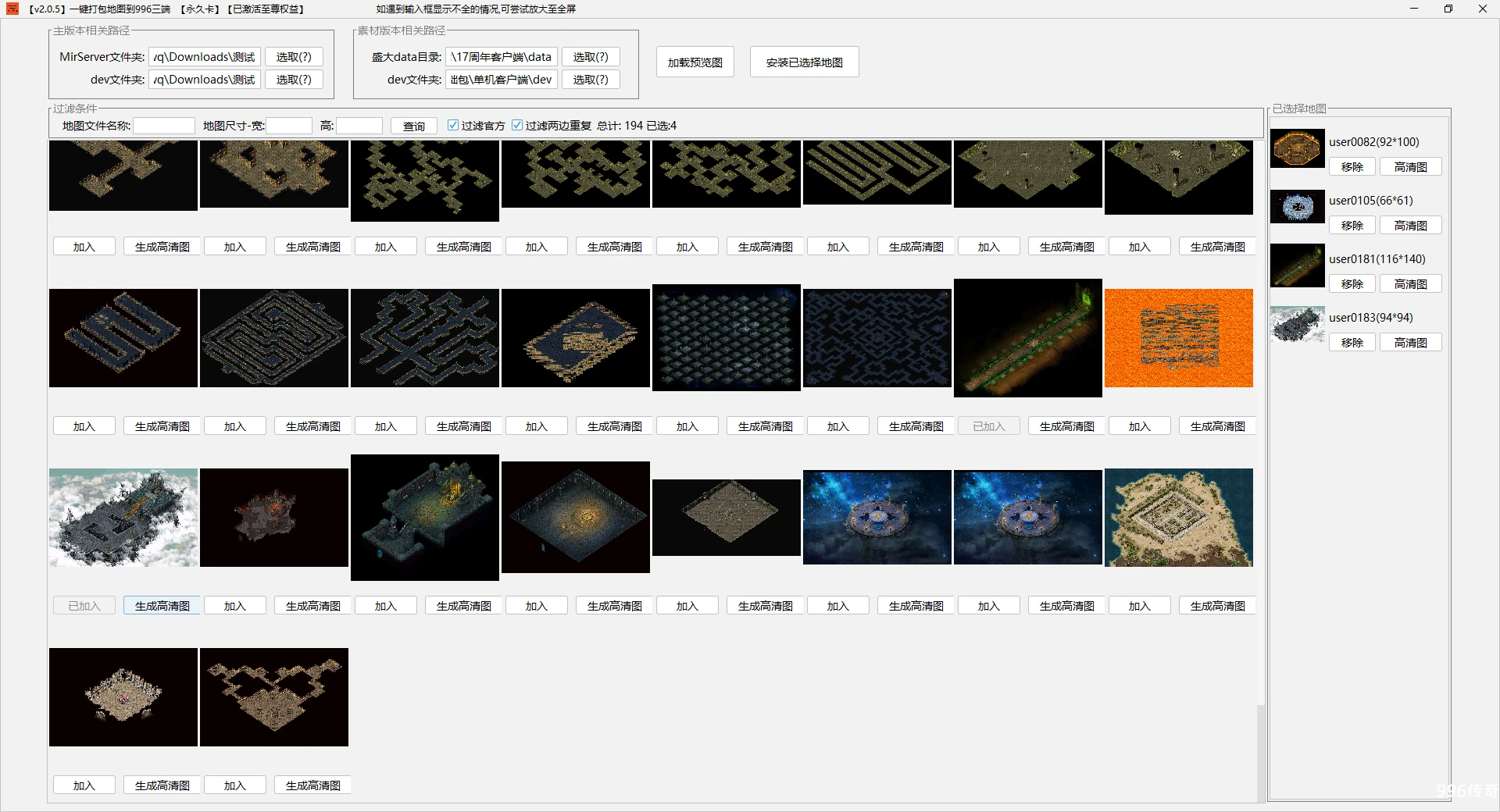Click the 总计: 194 已选:4 status text
1500x812 pixels.
(x=637, y=126)
